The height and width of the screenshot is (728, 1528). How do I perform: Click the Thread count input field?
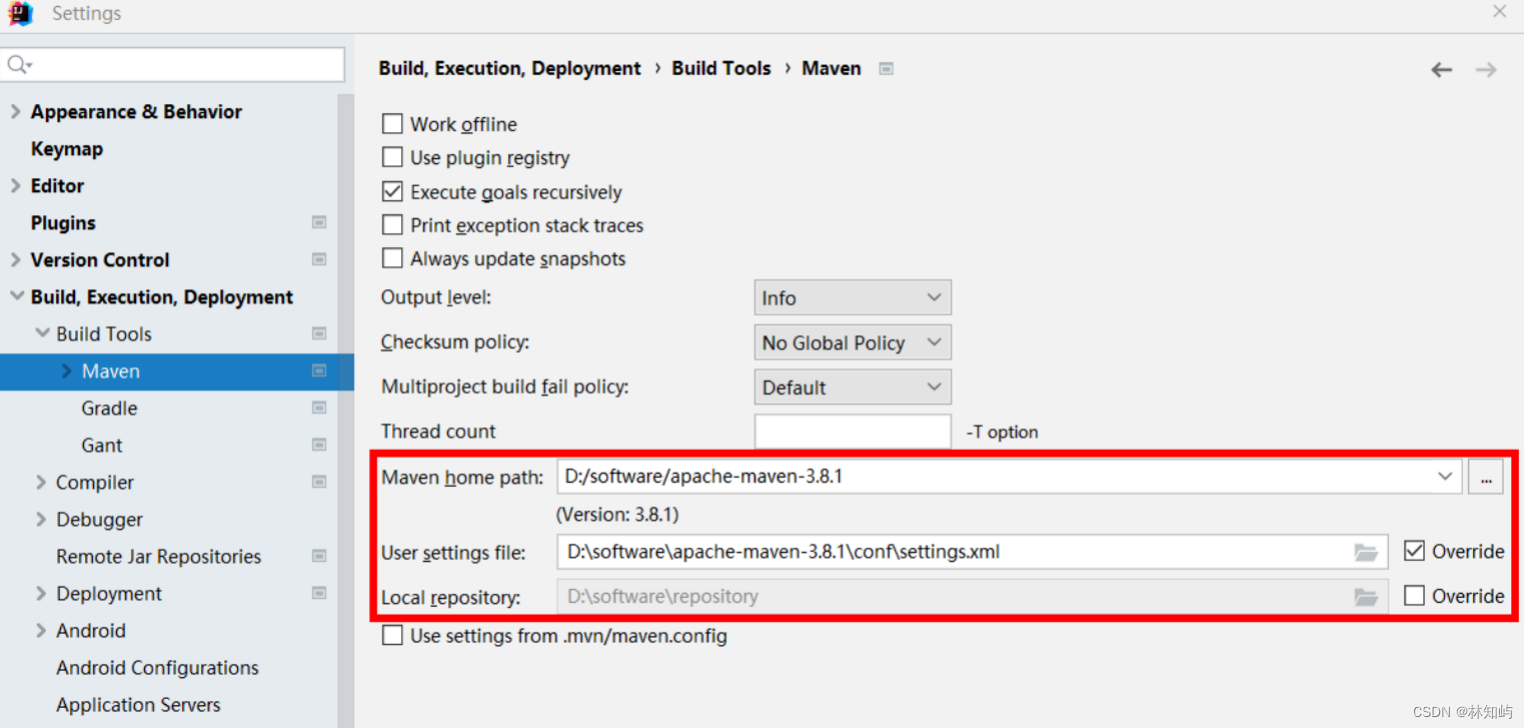click(852, 431)
